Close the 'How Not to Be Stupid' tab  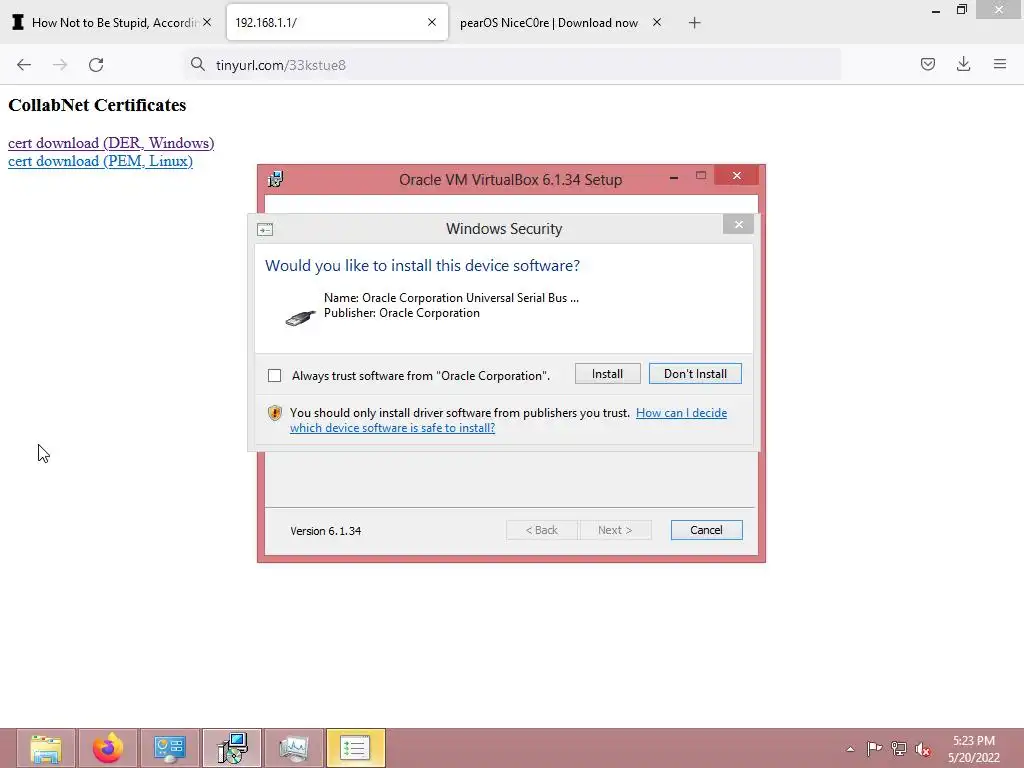[x=206, y=22]
